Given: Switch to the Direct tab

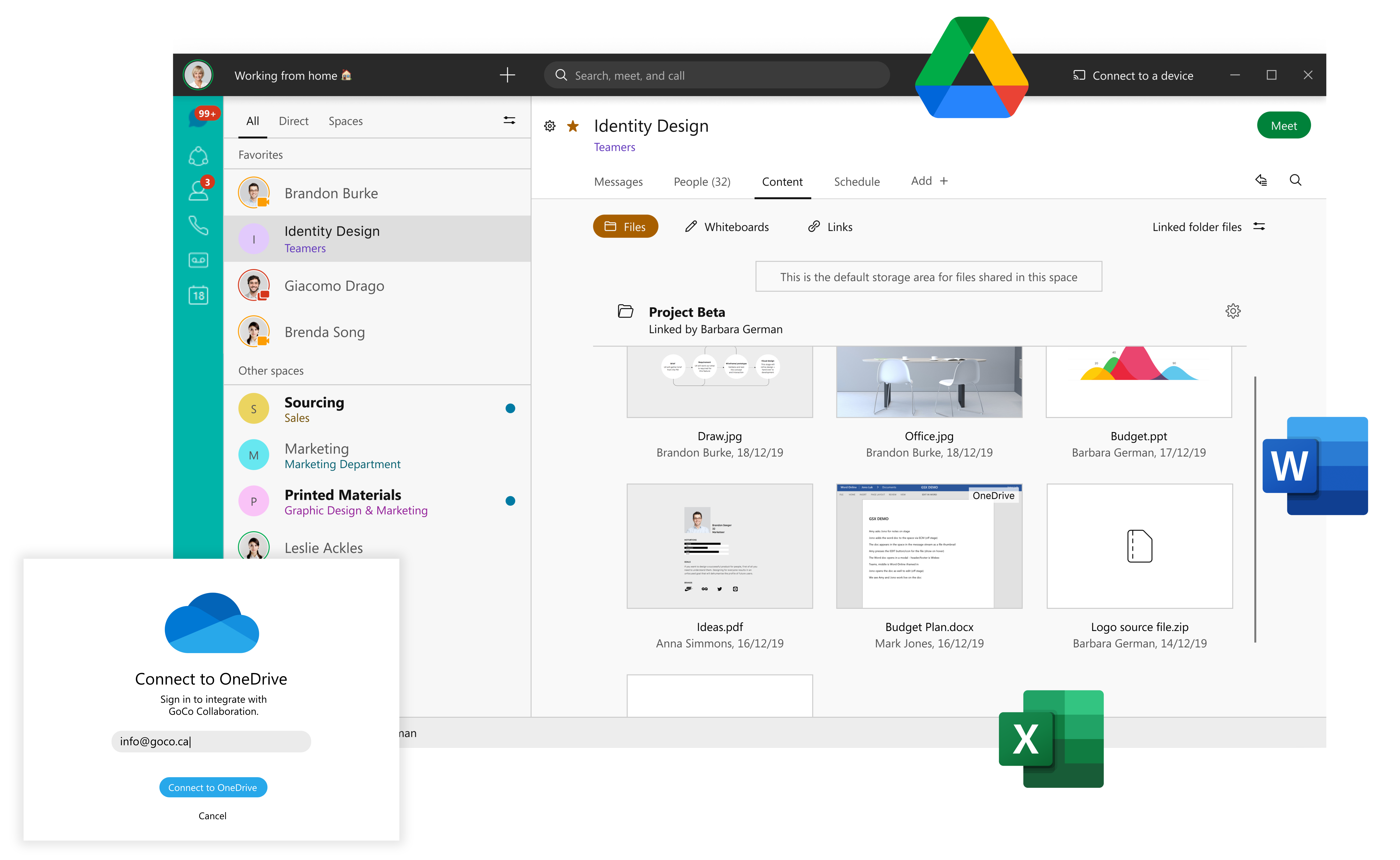Looking at the screenshot, I should coord(293,121).
